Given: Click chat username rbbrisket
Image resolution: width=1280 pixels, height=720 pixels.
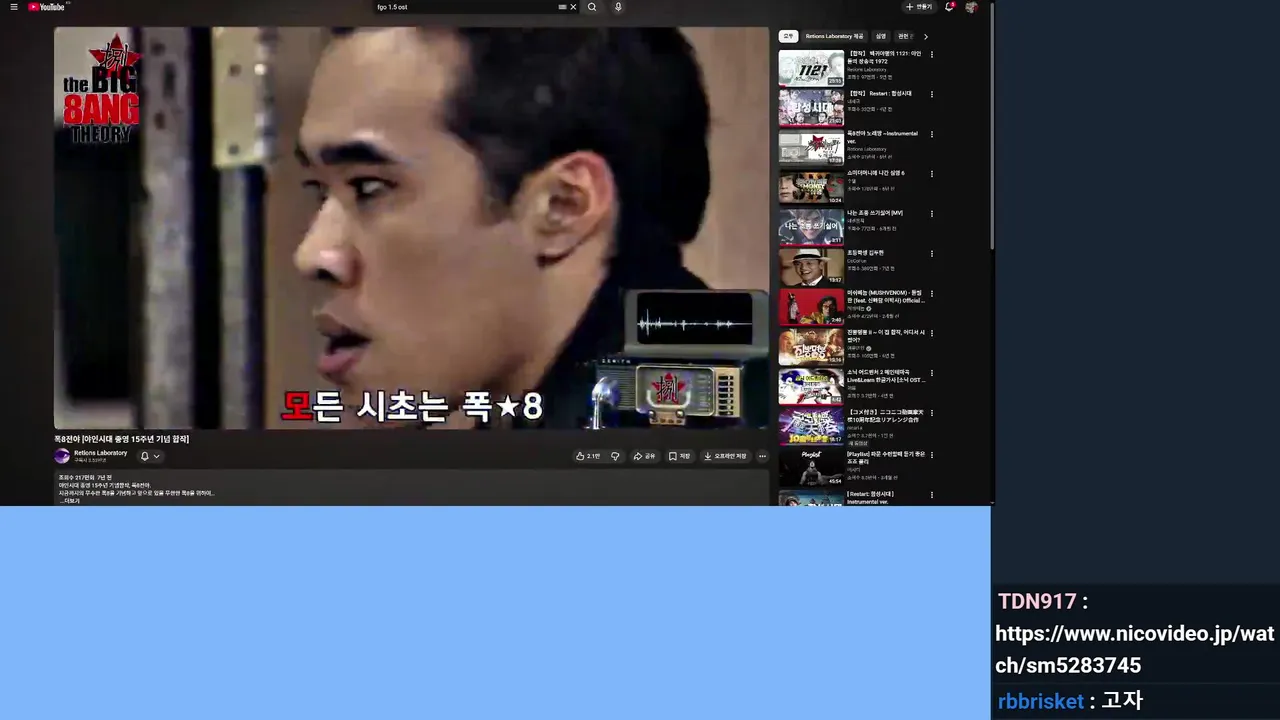Looking at the screenshot, I should 1040,701.
